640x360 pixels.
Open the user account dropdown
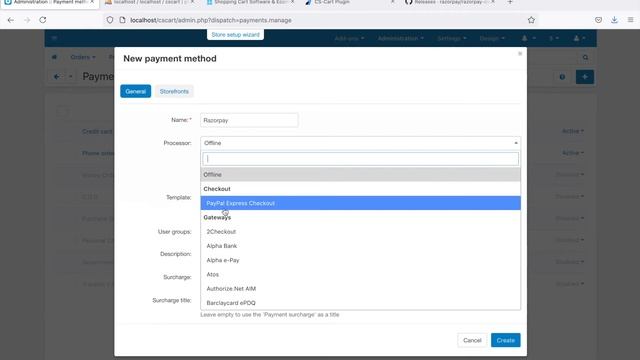point(579,38)
